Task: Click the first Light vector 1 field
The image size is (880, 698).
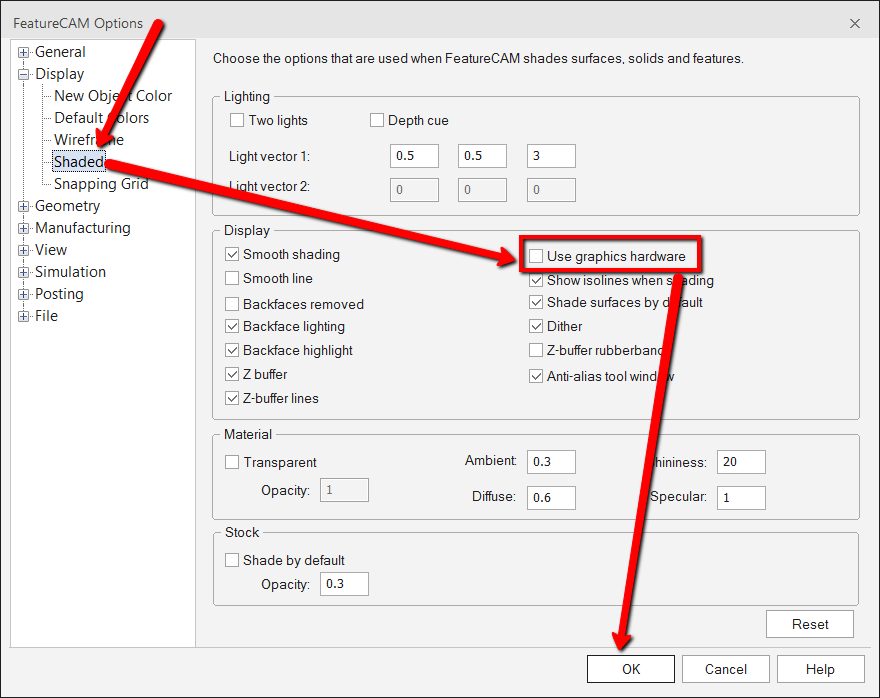Action: 414,156
